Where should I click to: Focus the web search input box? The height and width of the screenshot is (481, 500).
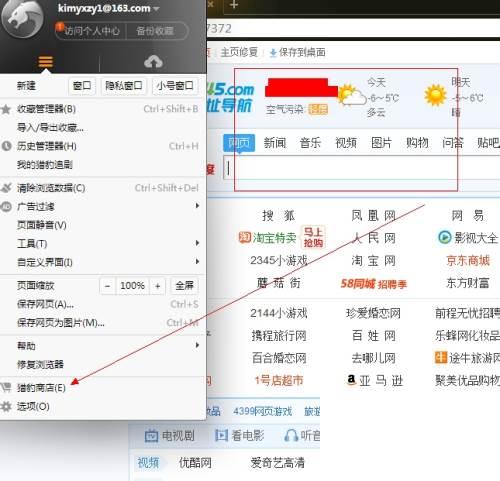[362, 168]
